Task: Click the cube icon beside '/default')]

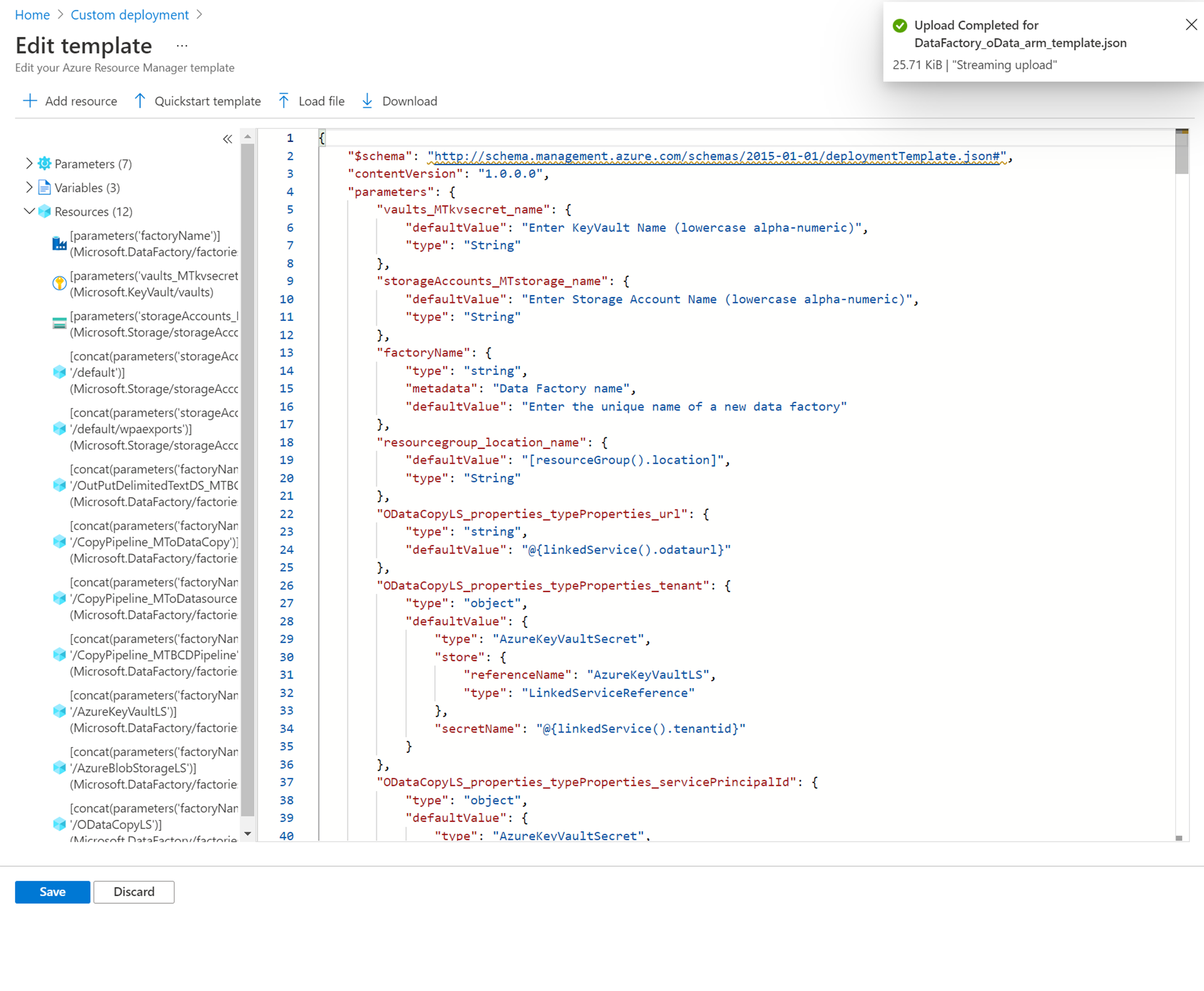Action: pos(60,372)
